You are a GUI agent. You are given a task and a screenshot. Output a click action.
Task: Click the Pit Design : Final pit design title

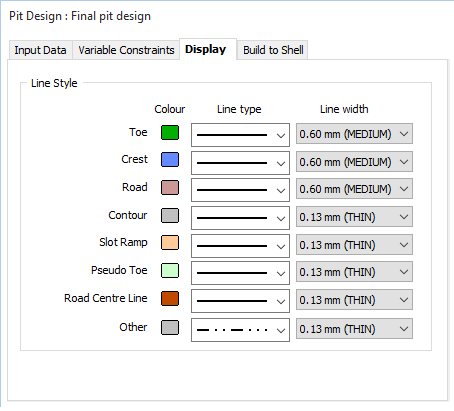[80, 16]
